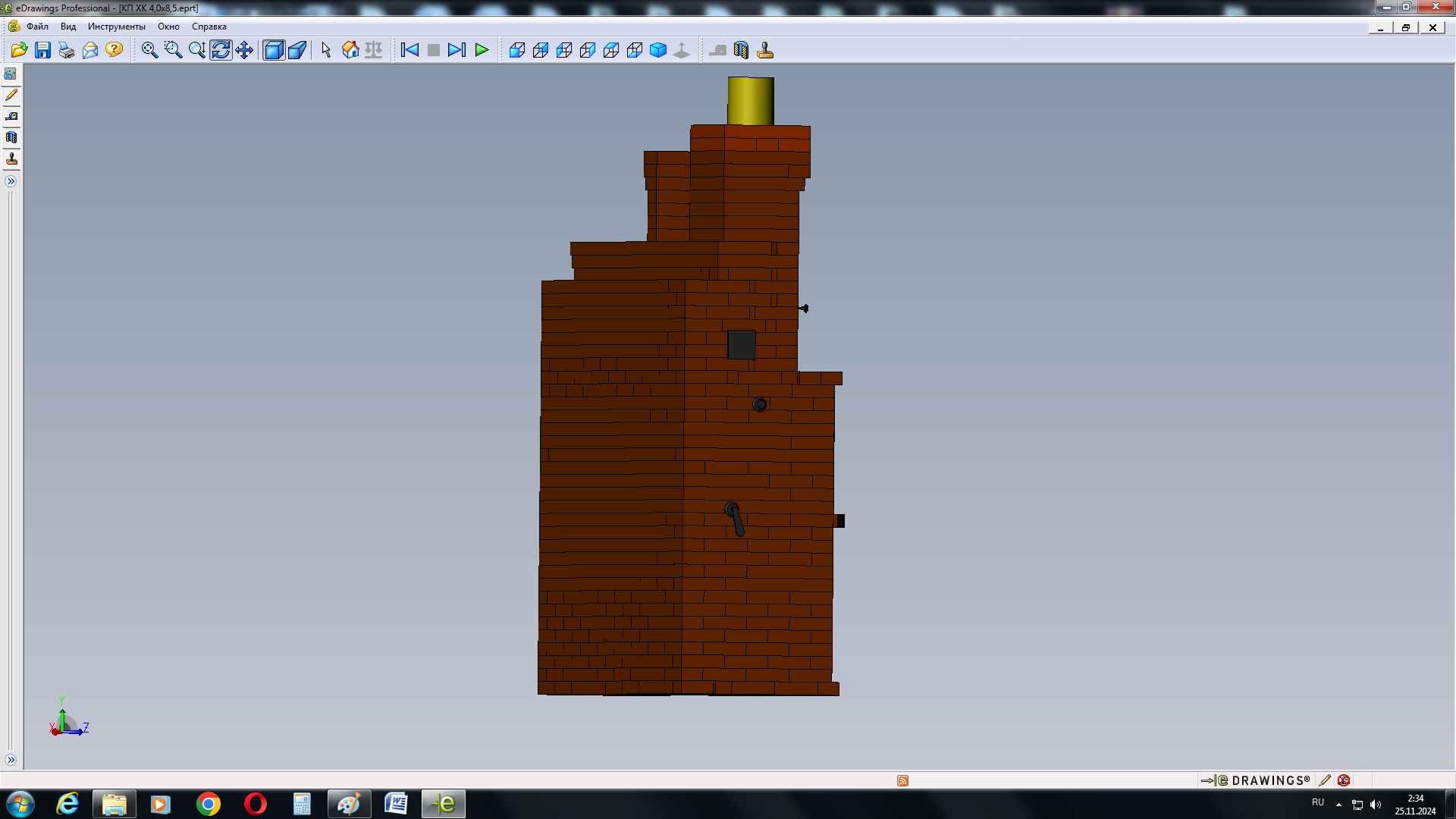Click the Next view playback button

coord(457,50)
